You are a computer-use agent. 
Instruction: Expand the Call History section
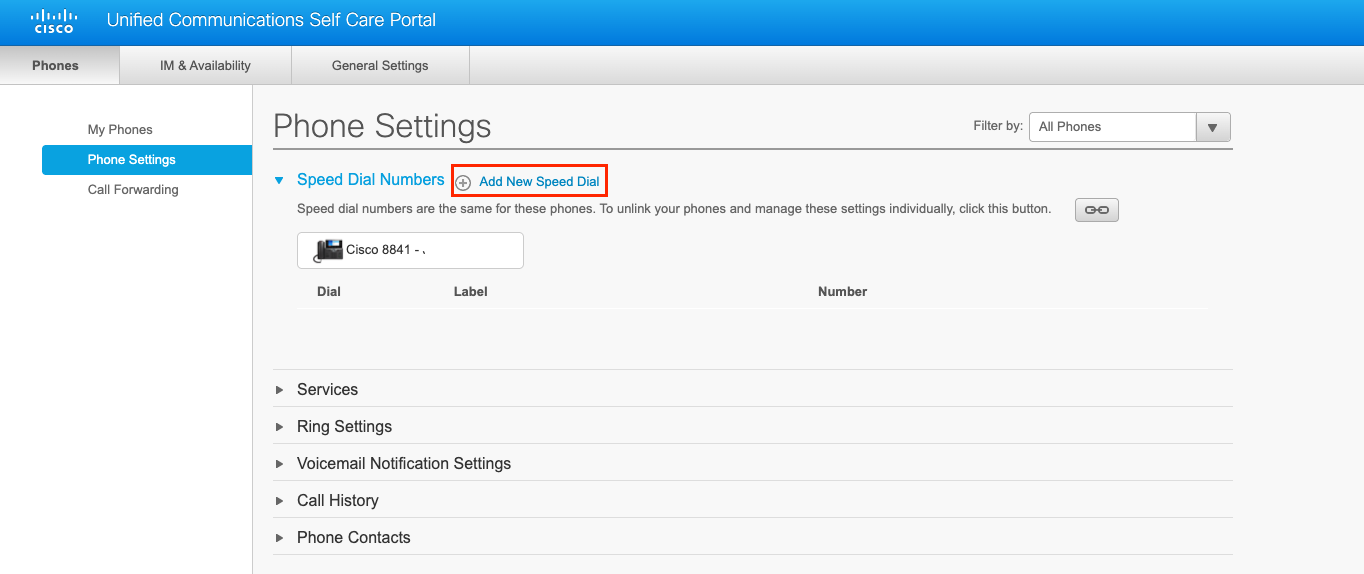tap(337, 500)
